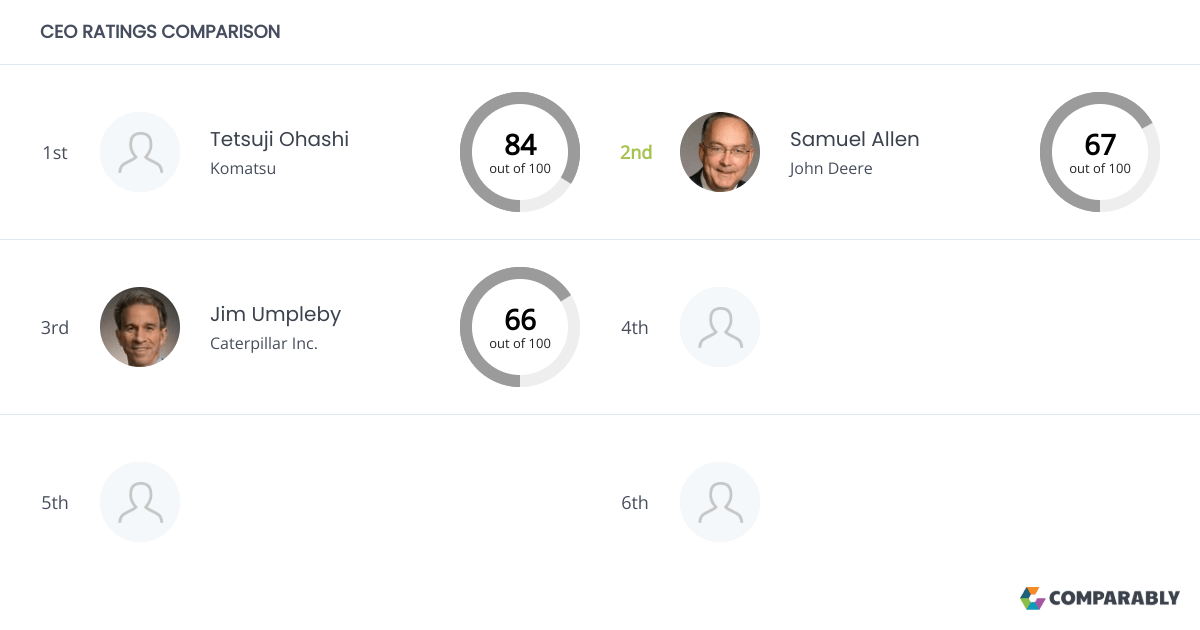Open the Tetsuji Ohashi name link
The height and width of the screenshot is (630, 1200).
tap(279, 139)
